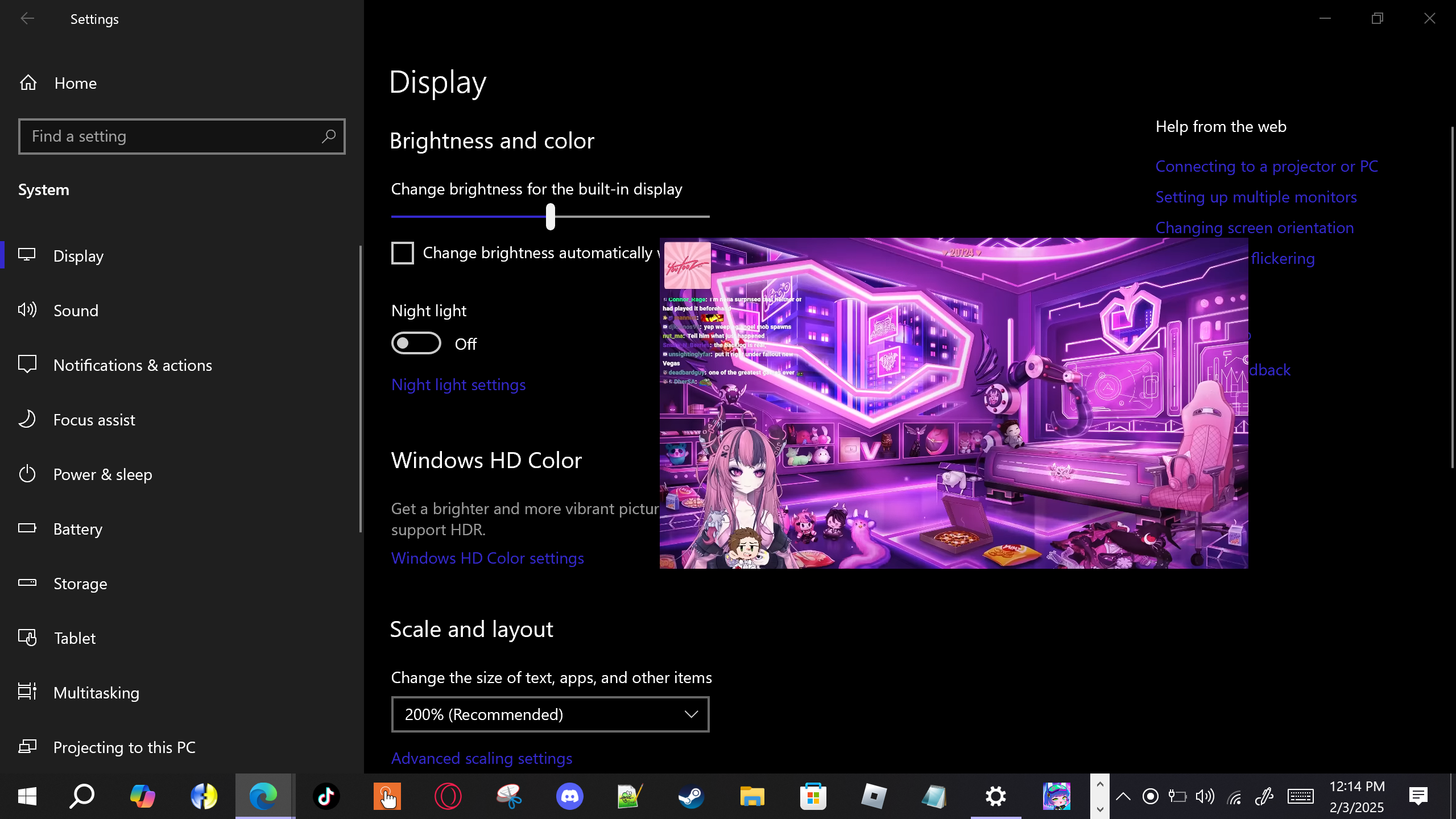Click the taskbar overflow up arrow
Viewport: 1456px width, 819px height.
1100,784
